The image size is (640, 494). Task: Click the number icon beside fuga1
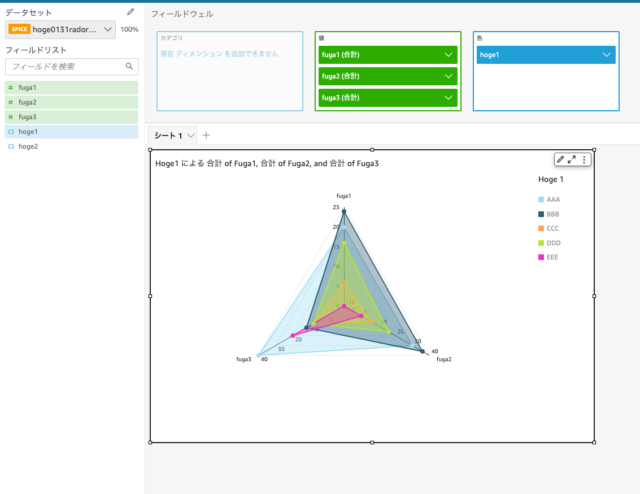click(x=11, y=87)
